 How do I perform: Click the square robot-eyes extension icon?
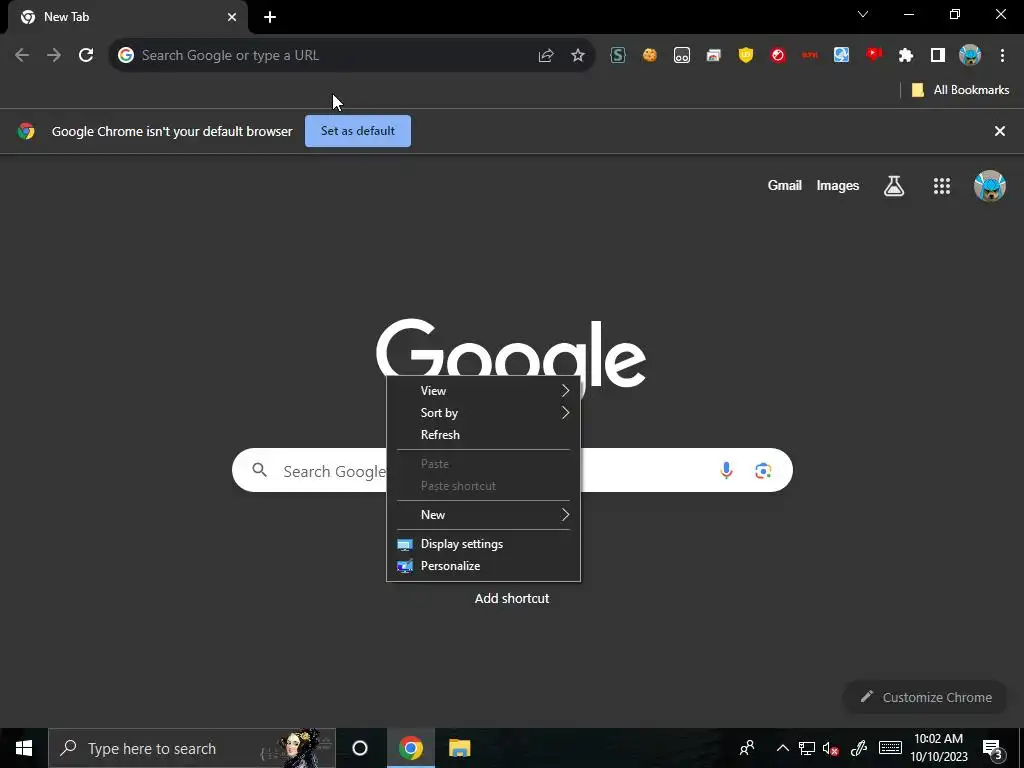(682, 56)
